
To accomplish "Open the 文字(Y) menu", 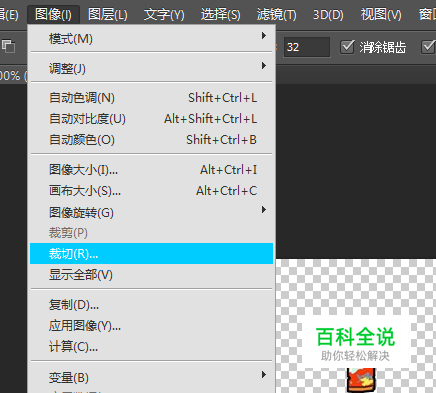I will [164, 15].
